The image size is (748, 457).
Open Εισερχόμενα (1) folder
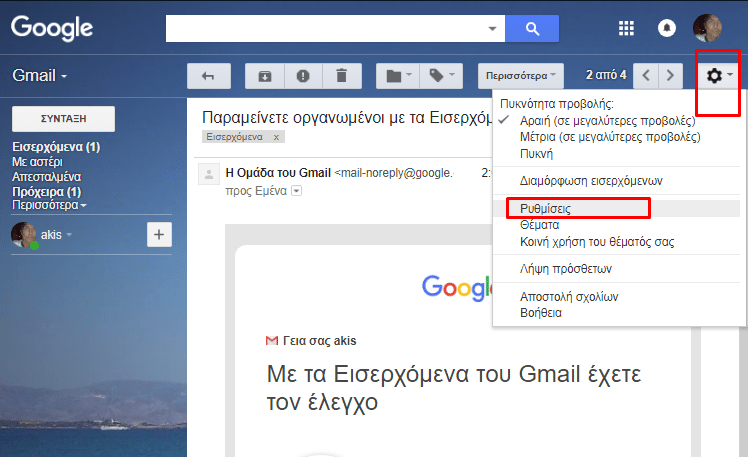pyautogui.click(x=56, y=146)
